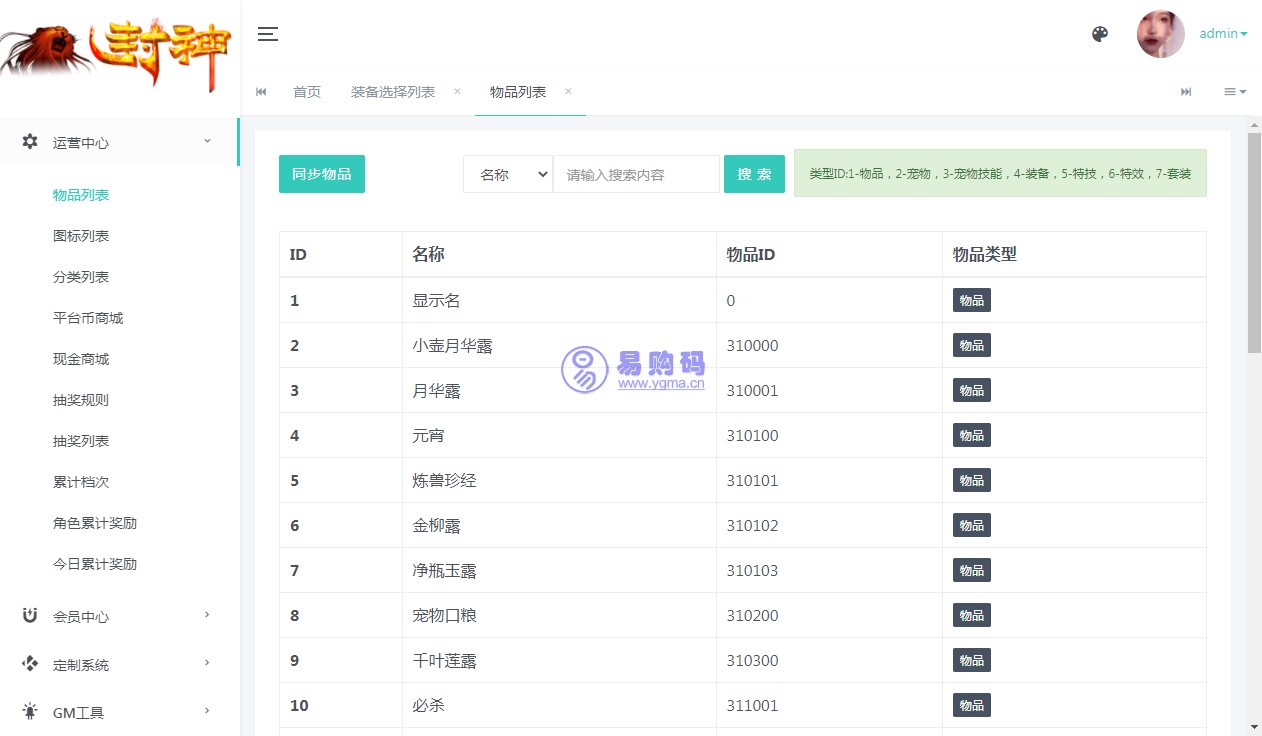Click the tabs scroll-left arrow icon
This screenshot has height=736, width=1262.
(x=261, y=92)
